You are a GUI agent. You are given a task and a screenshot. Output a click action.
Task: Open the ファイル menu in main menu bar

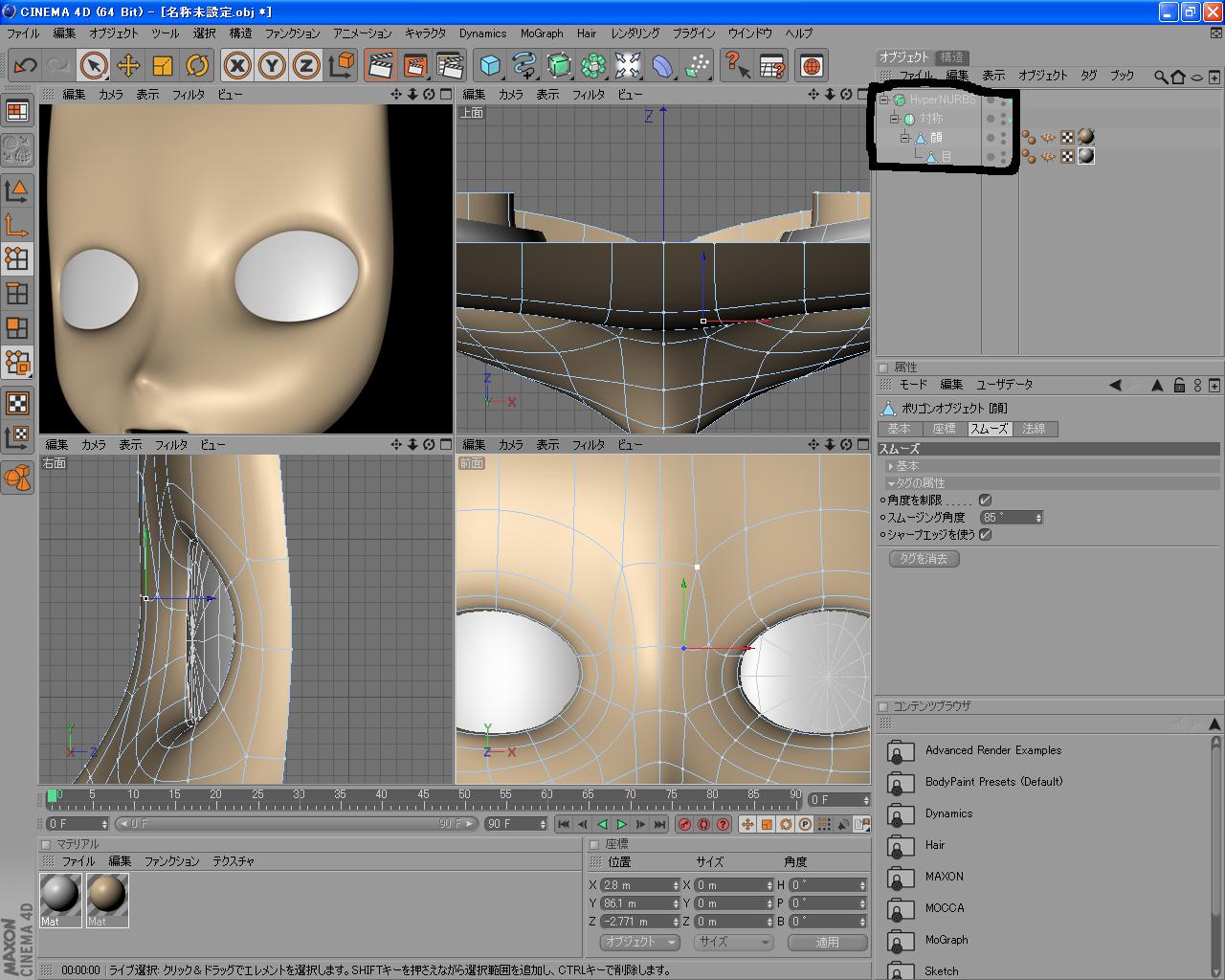(x=23, y=33)
